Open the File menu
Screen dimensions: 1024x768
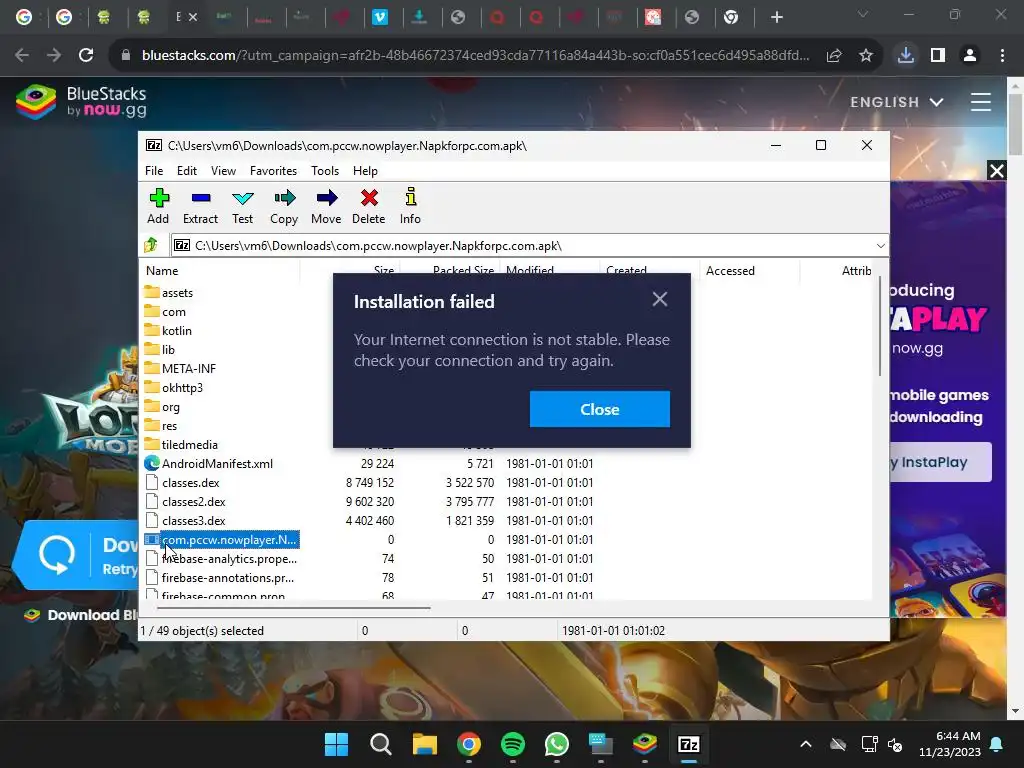(x=154, y=170)
